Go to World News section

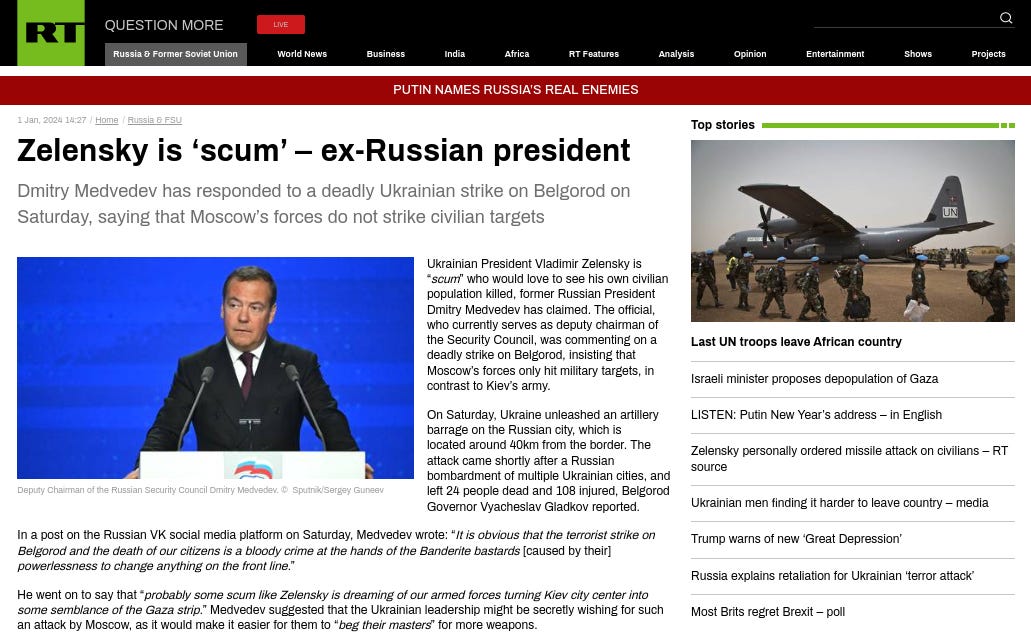(302, 54)
